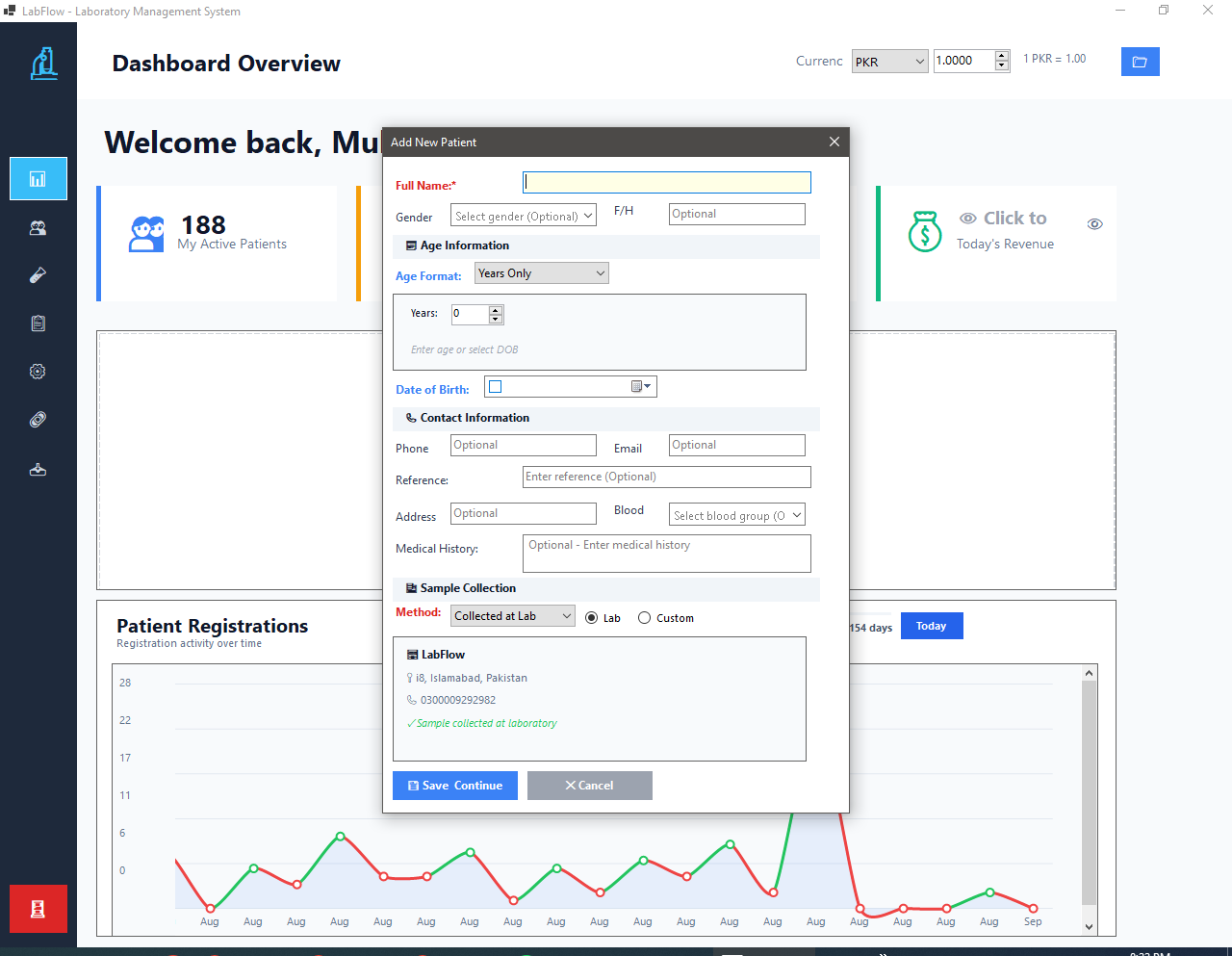The height and width of the screenshot is (956, 1232).
Task: Click the chart scrollbar down arrow
Action: (1090, 927)
